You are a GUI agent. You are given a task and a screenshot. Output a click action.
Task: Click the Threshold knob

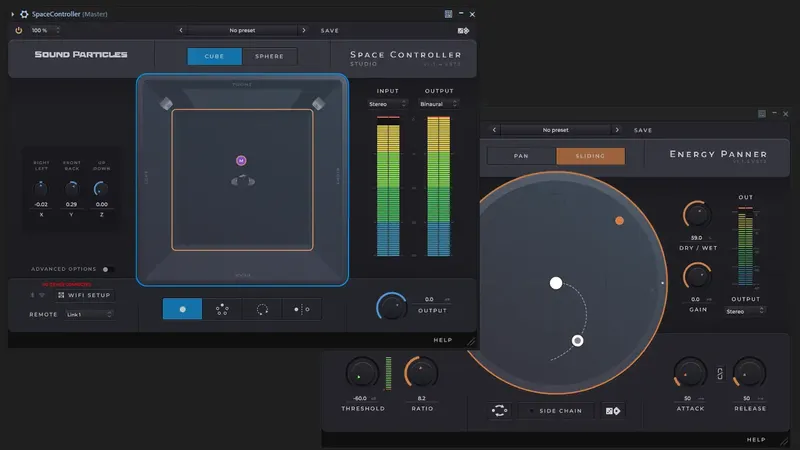pos(362,373)
